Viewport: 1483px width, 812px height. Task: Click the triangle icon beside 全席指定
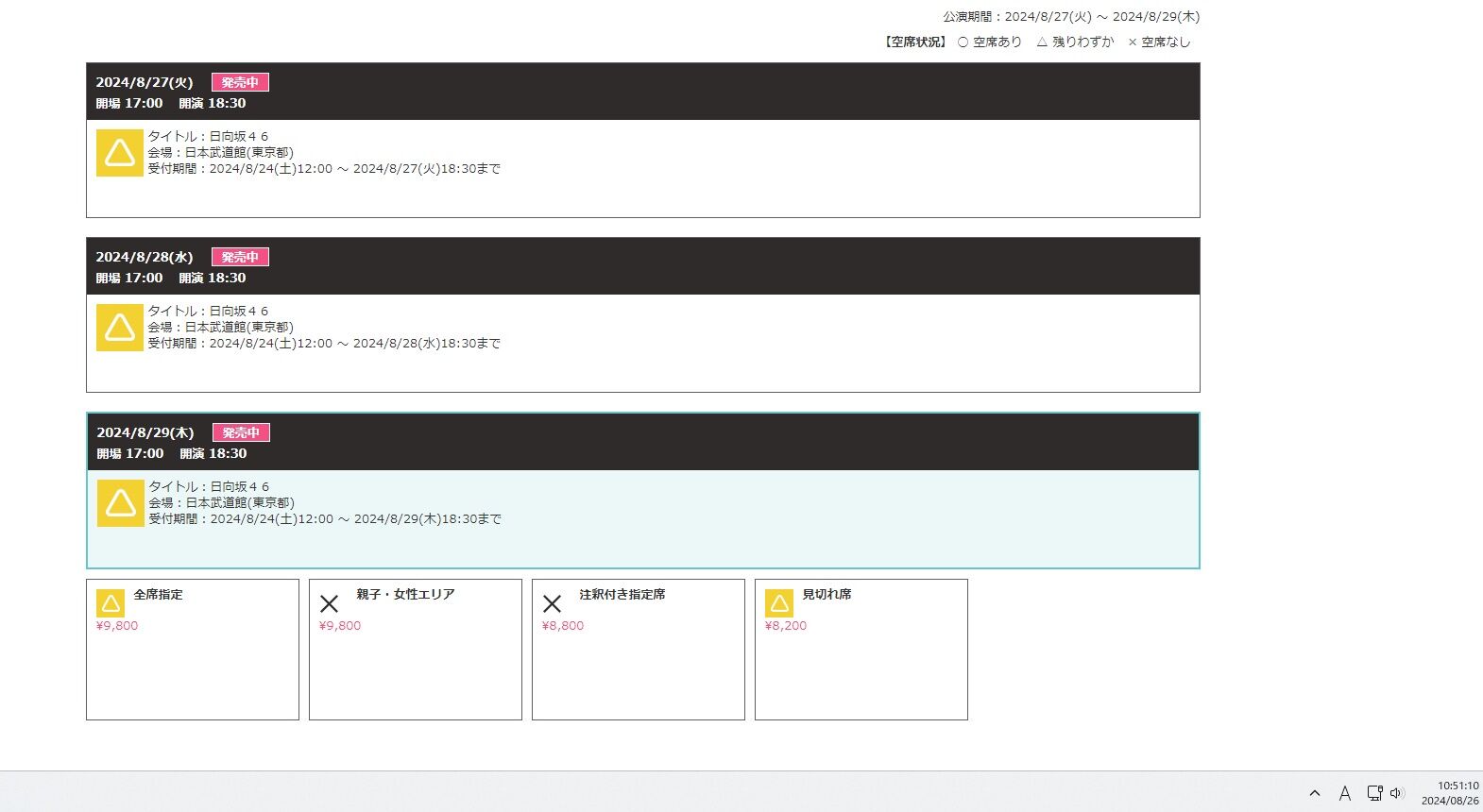111,603
